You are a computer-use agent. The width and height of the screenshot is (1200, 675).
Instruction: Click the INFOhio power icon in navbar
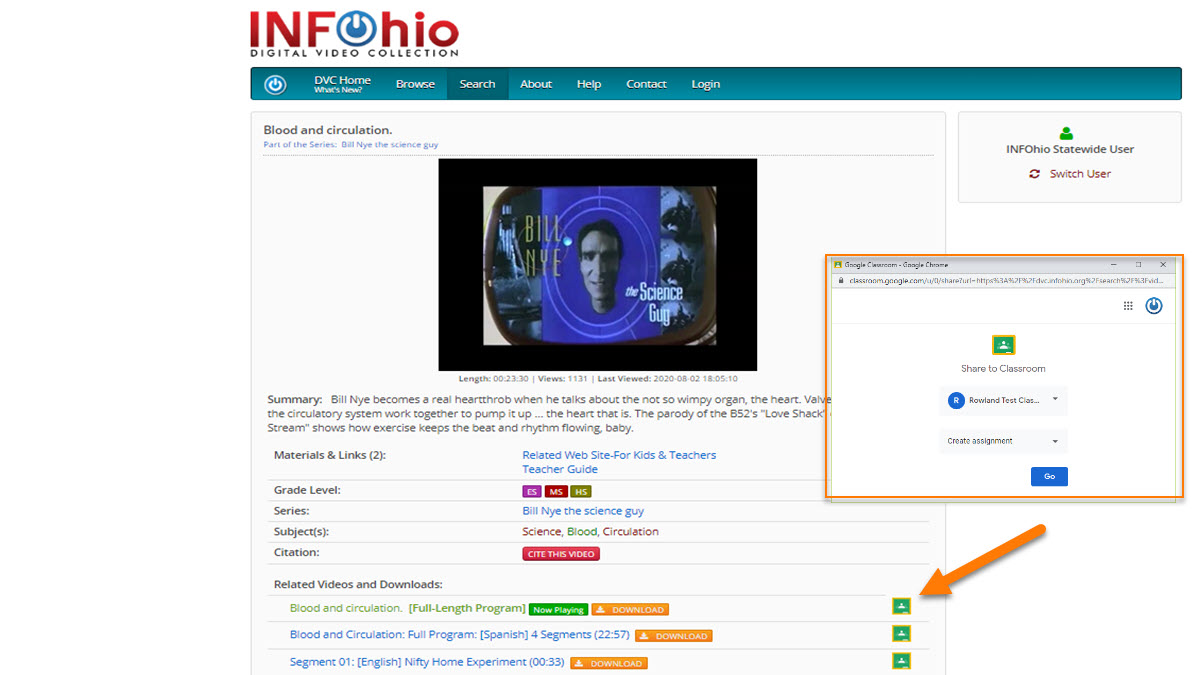pyautogui.click(x=275, y=85)
